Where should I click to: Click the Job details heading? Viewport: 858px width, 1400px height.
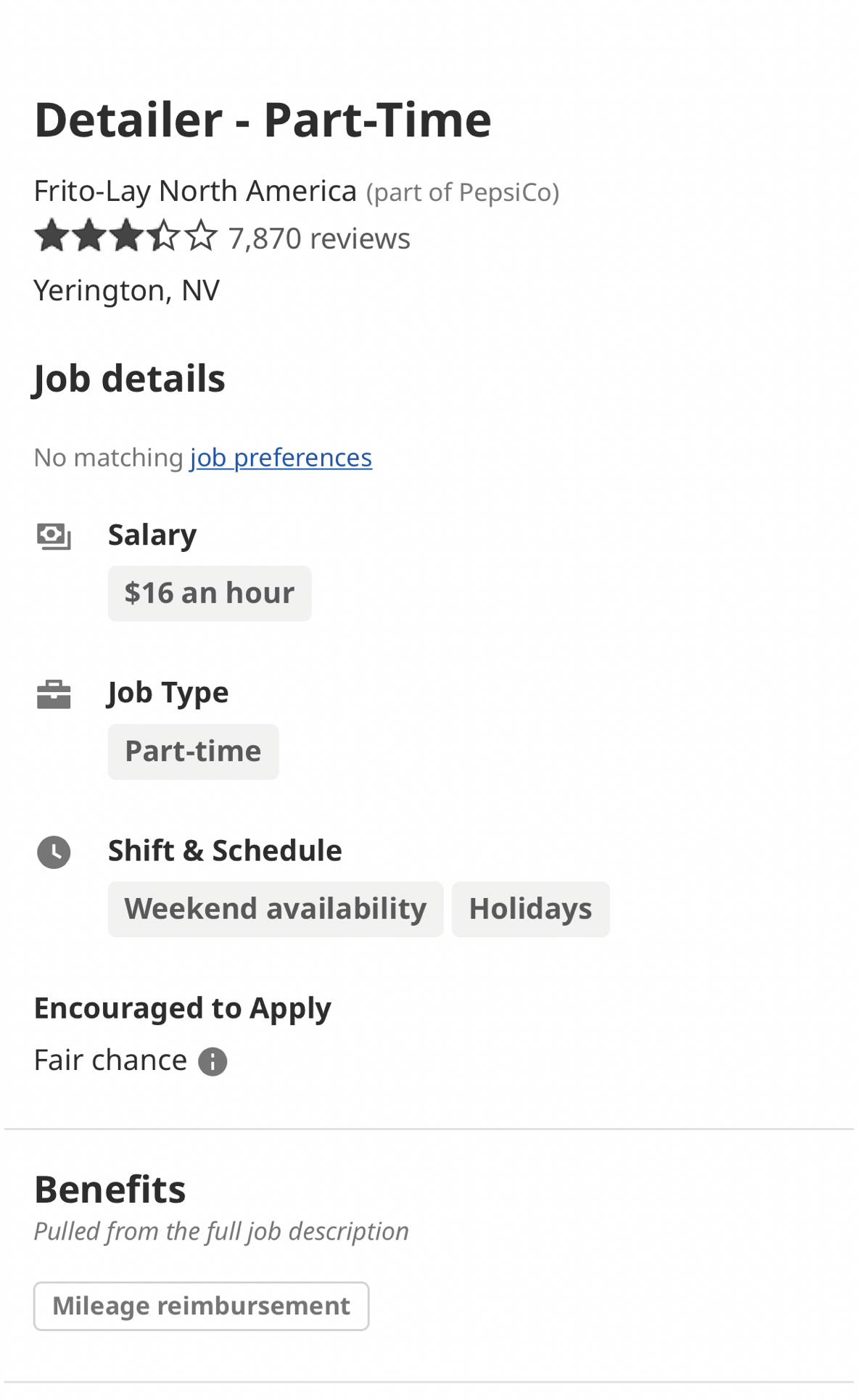coord(129,379)
